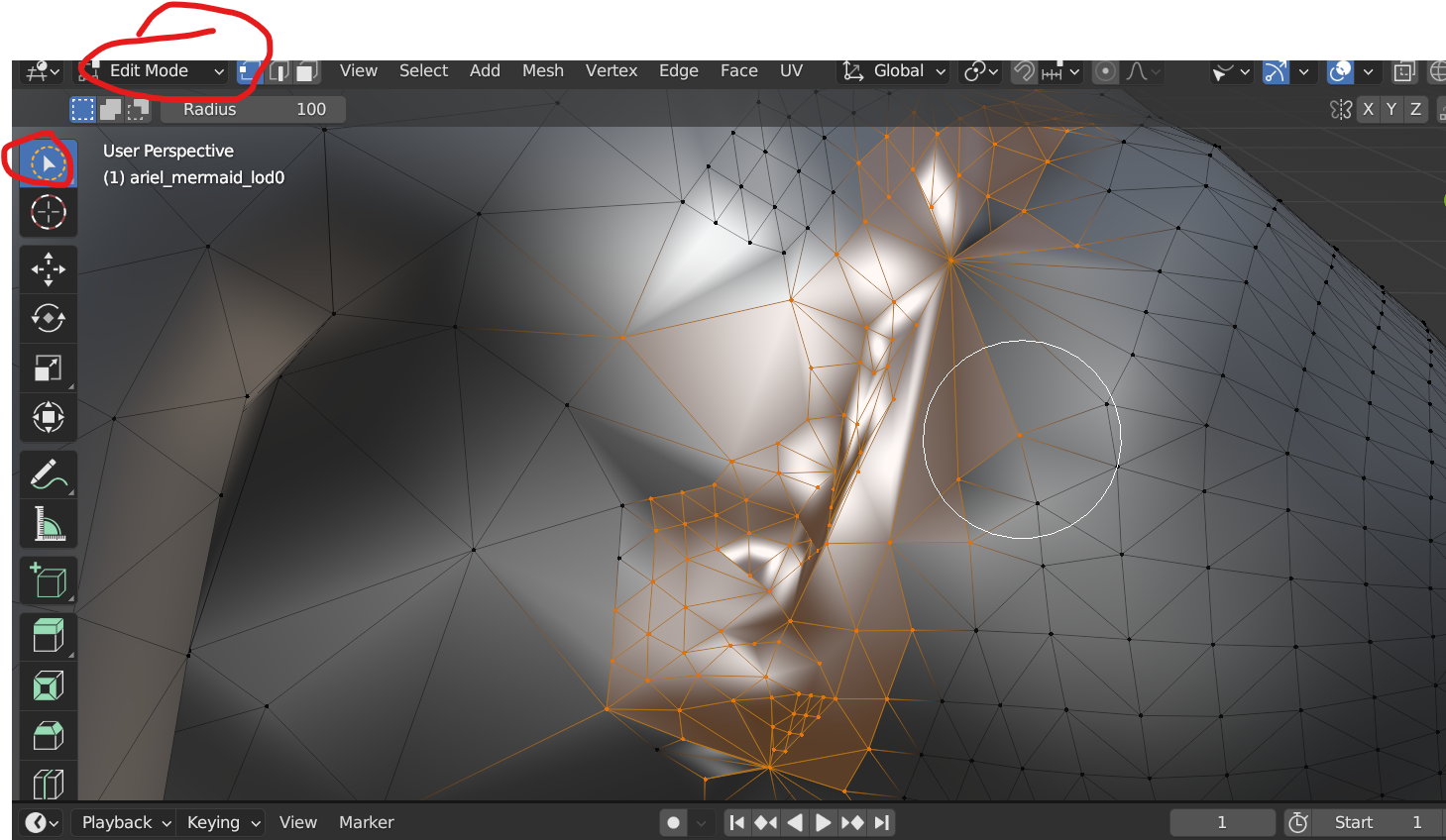
Task: Toggle auto keying record button
Action: click(x=674, y=822)
